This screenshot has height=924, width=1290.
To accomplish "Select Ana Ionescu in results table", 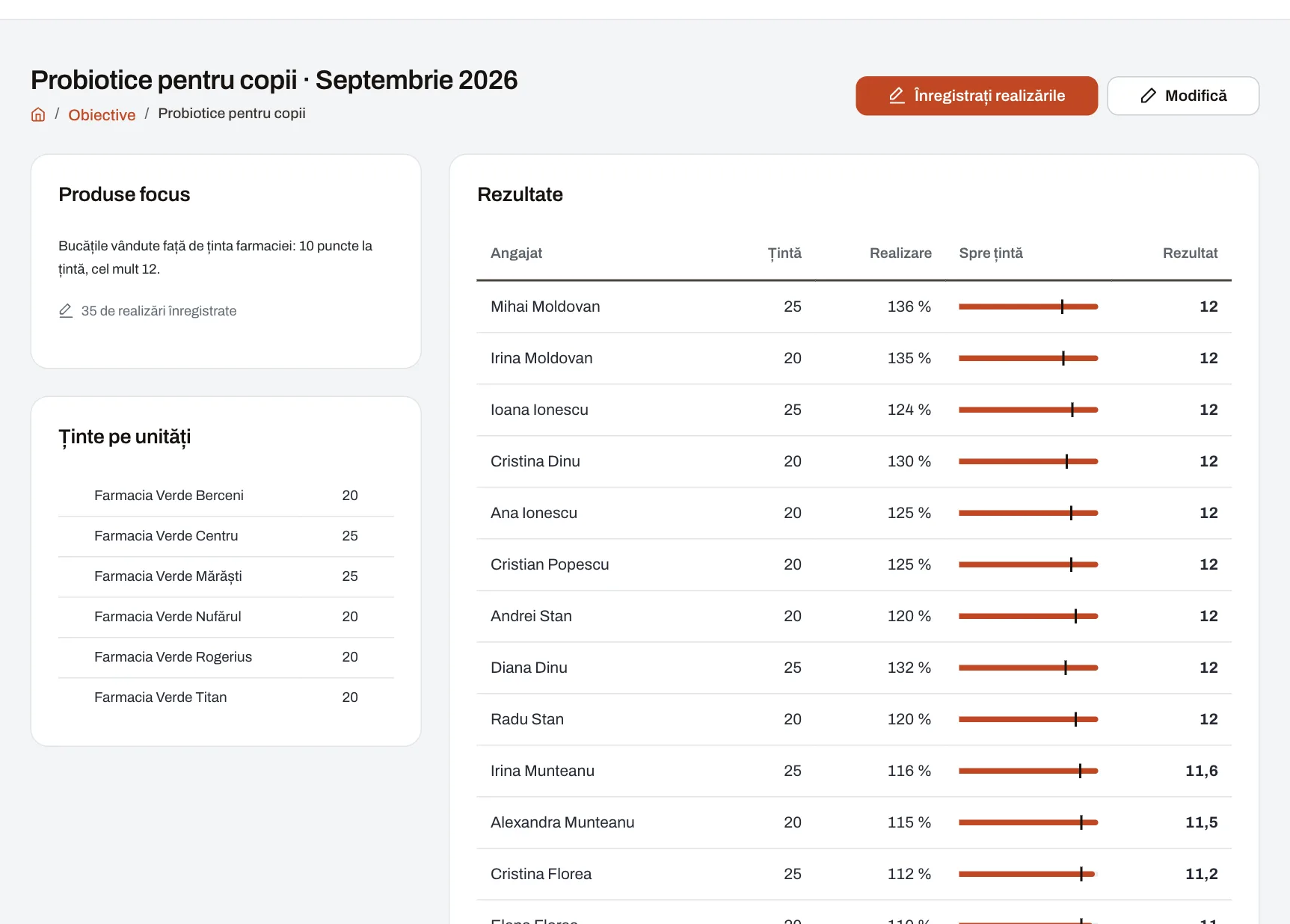I will click(x=534, y=513).
